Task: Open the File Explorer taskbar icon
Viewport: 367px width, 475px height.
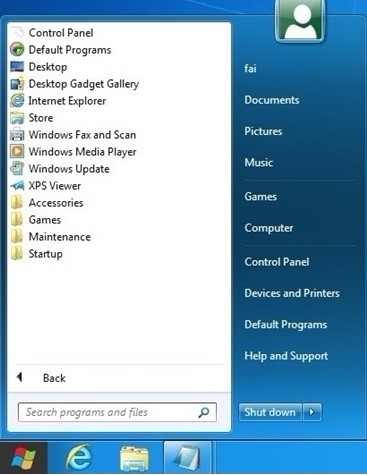Action: [x=134, y=458]
